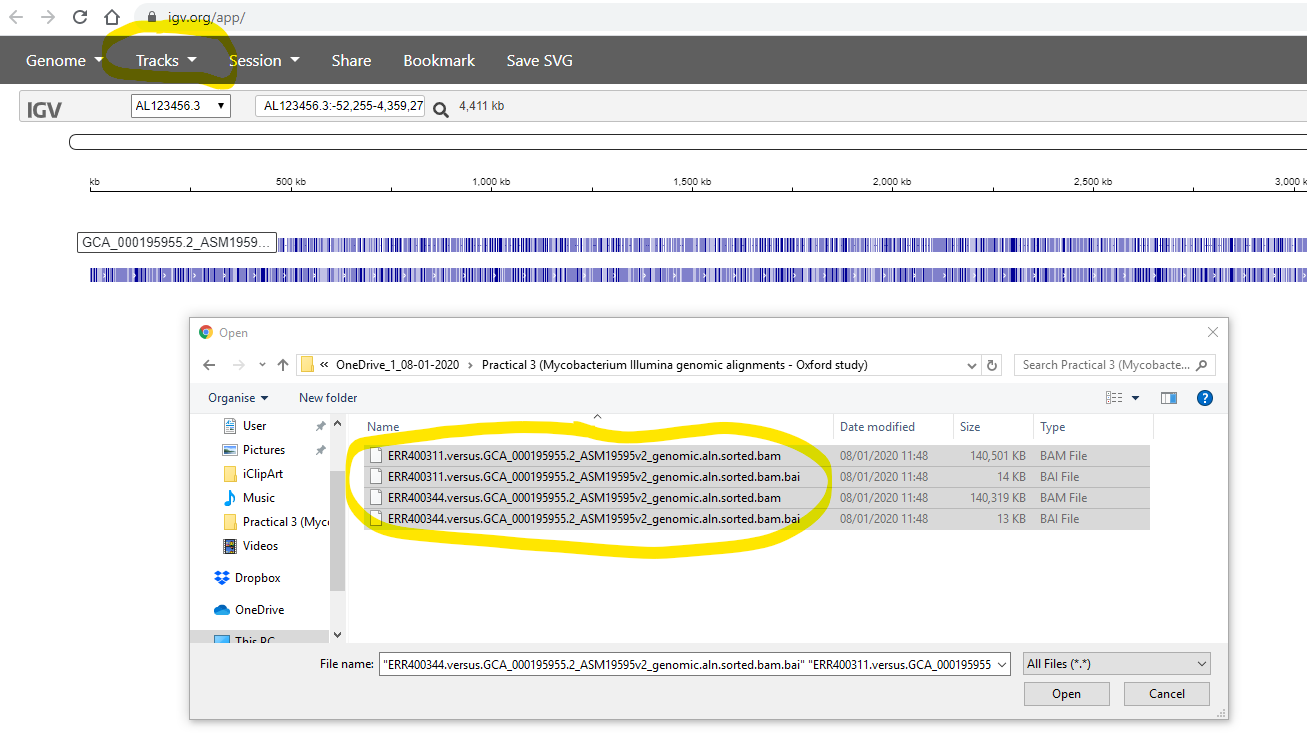Screen dimensions: 1307x750
Task: Change the file view layout icon
Action: coord(1114,398)
